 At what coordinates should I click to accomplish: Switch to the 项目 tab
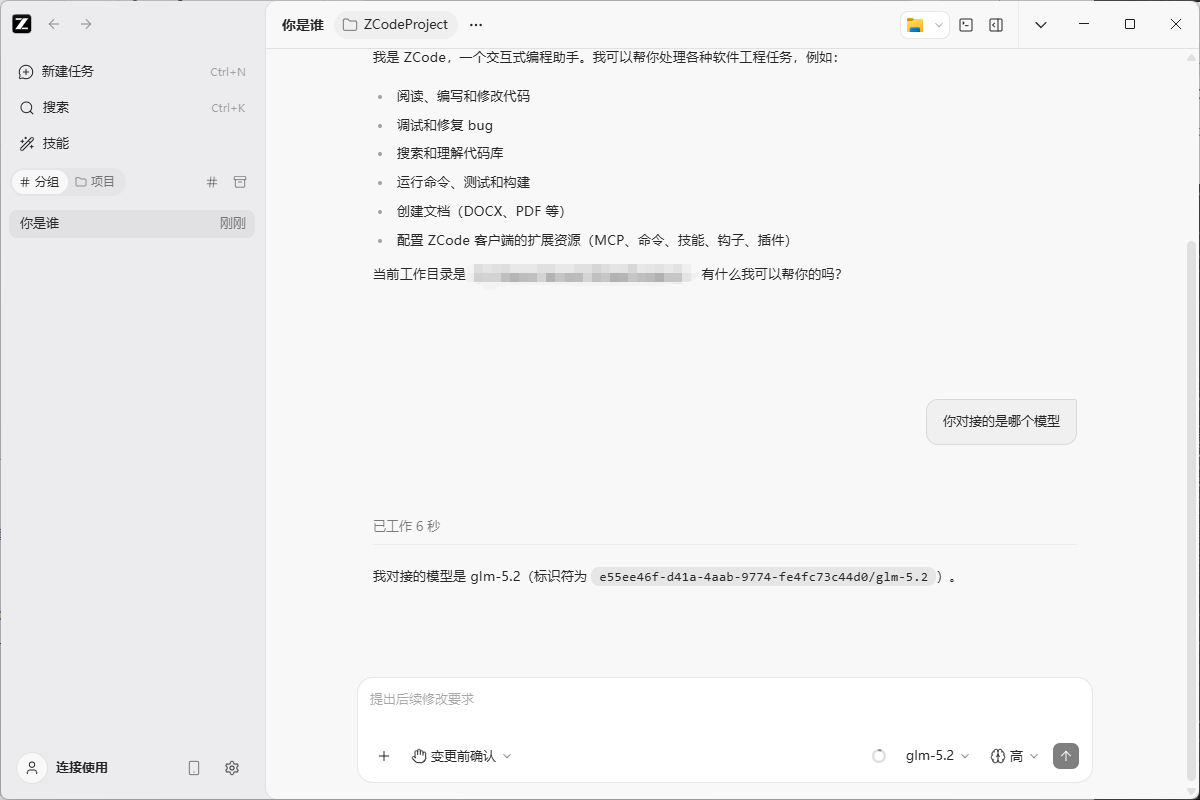[96, 182]
